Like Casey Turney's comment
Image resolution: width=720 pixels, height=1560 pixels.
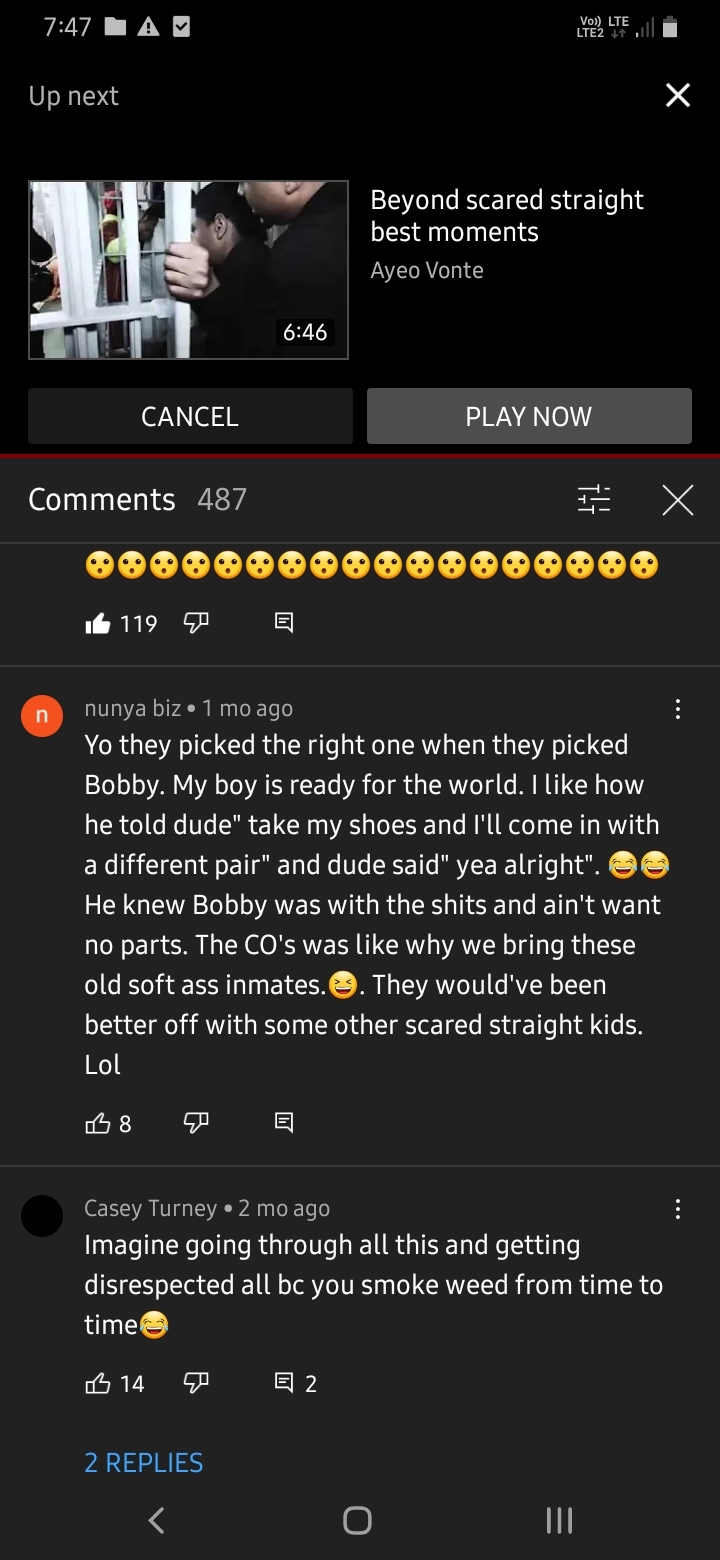pos(98,1383)
